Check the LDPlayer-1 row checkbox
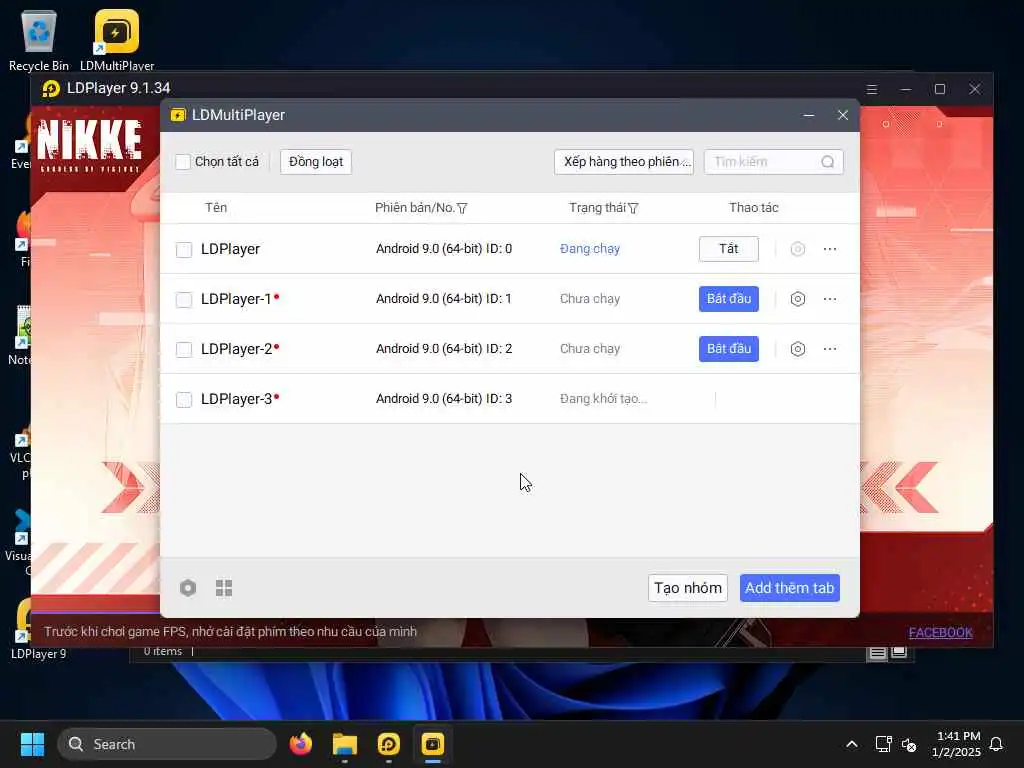1024x768 pixels. [x=184, y=300]
